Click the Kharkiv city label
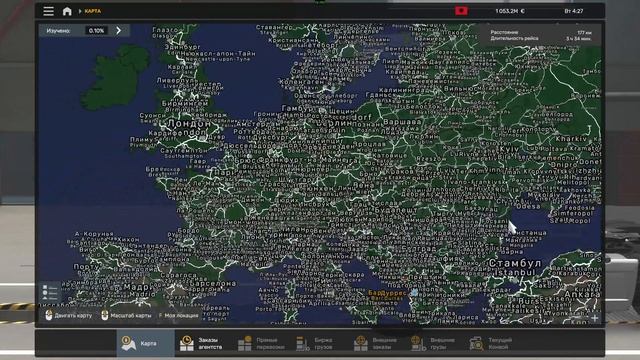 571,139
